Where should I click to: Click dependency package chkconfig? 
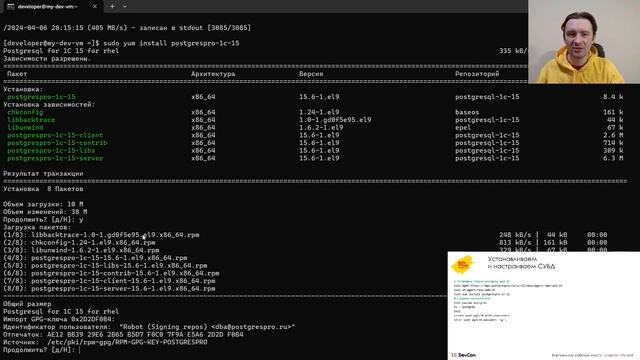click(x=25, y=112)
